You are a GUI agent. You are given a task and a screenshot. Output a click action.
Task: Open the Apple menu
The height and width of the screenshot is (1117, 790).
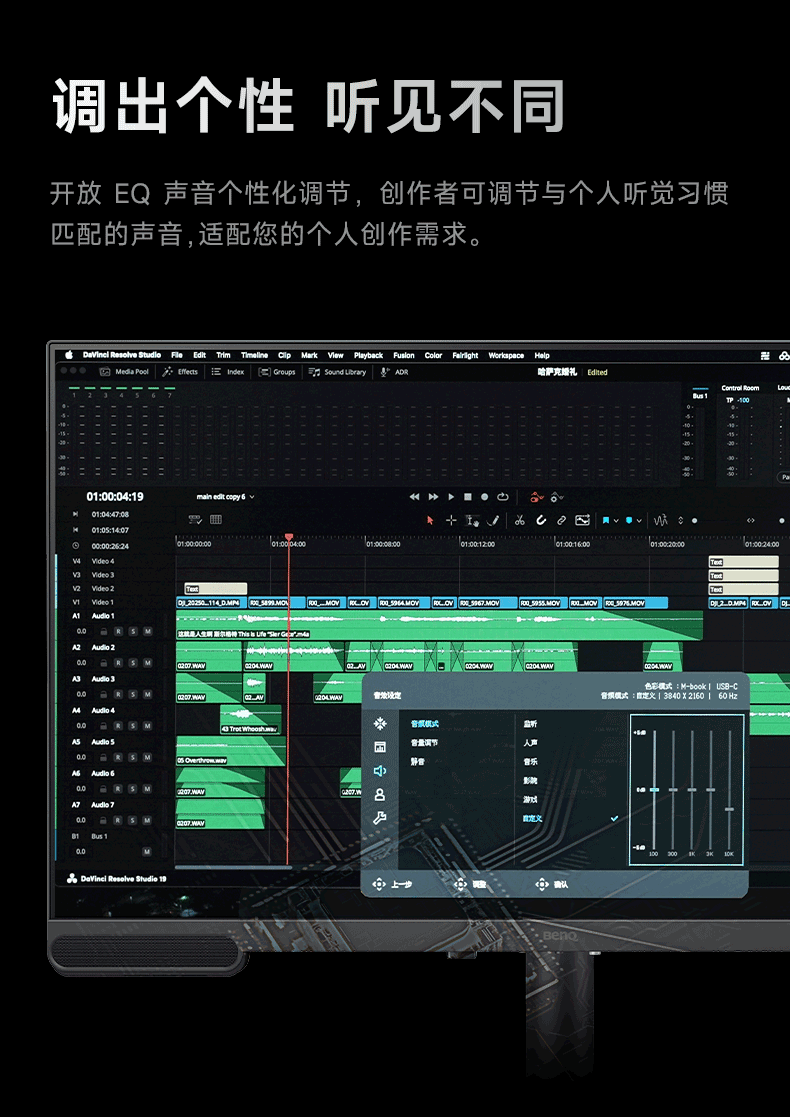[70, 355]
